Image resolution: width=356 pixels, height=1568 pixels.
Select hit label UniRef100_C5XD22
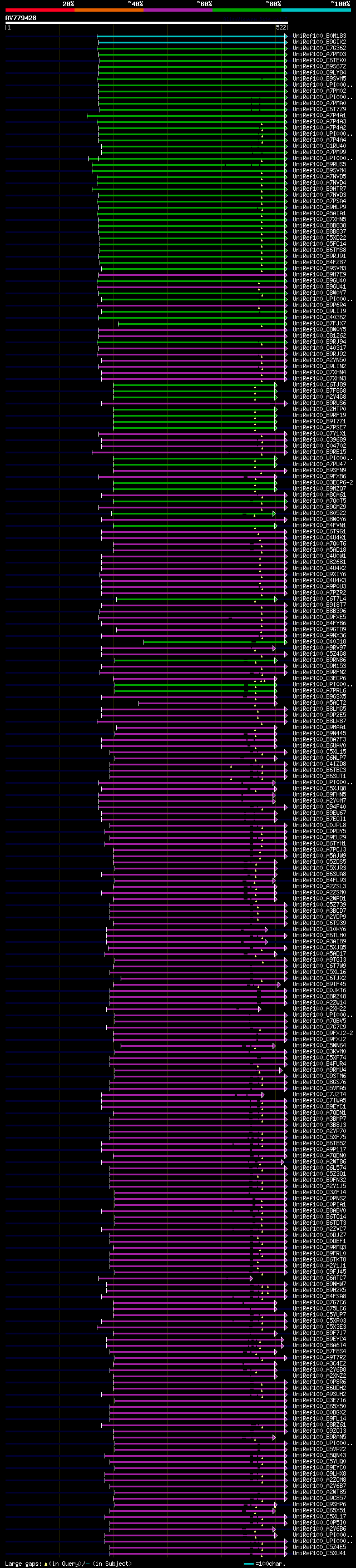point(319,238)
